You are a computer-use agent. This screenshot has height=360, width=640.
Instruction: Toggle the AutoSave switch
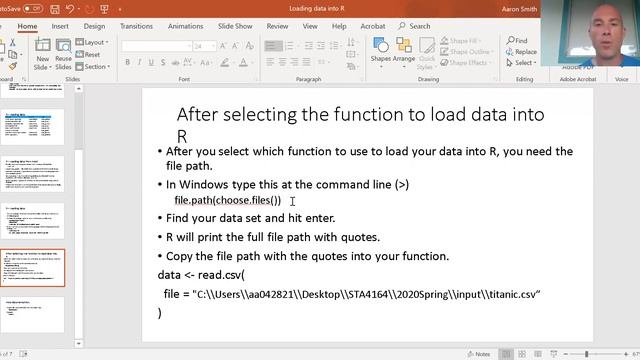tap(33, 9)
